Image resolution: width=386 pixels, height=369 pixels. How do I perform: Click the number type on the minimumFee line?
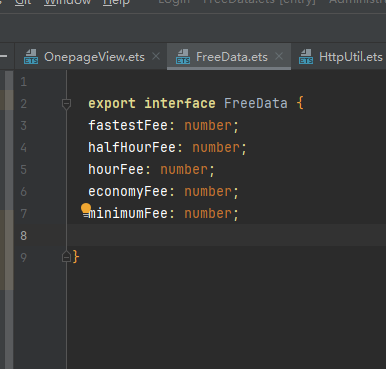208,214
